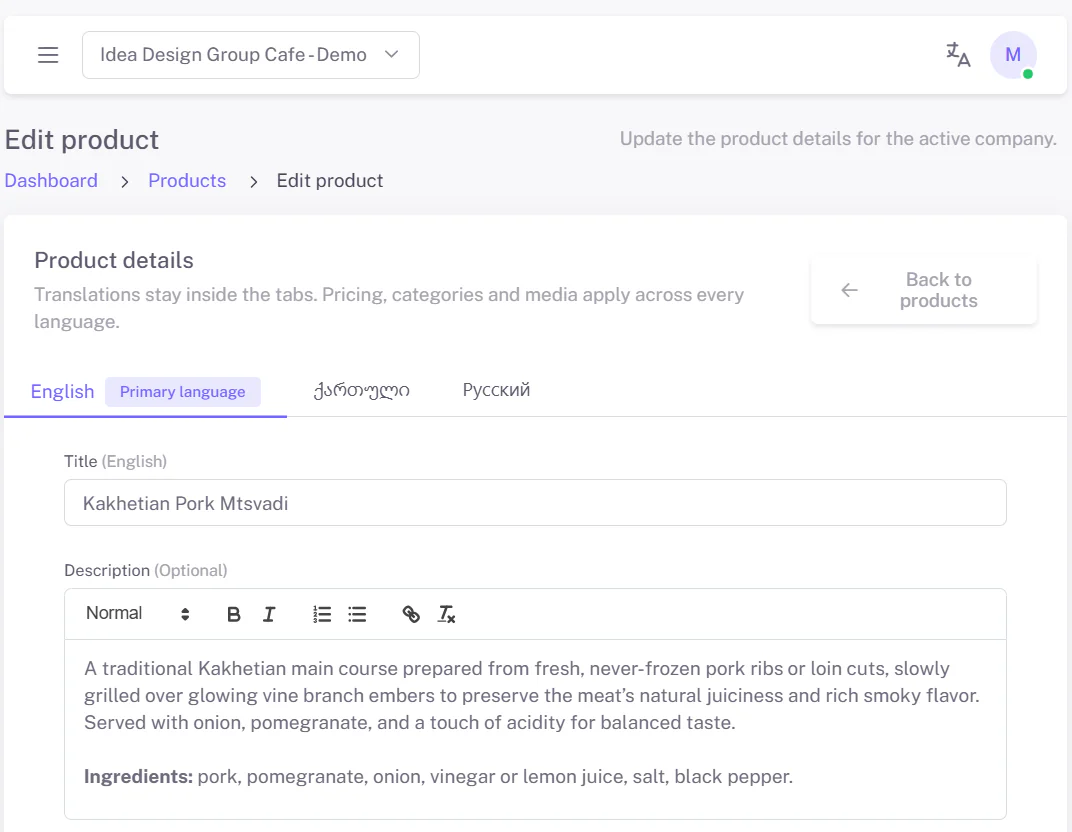Open the user avatar M menu
Image resolution: width=1072 pixels, height=832 pixels.
(x=1013, y=55)
